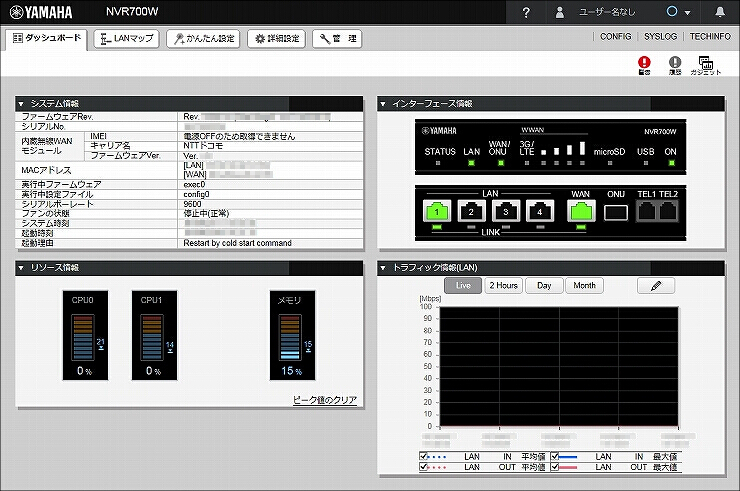Collapse the システム情報 panel
740x491 pixels.
click(21, 104)
